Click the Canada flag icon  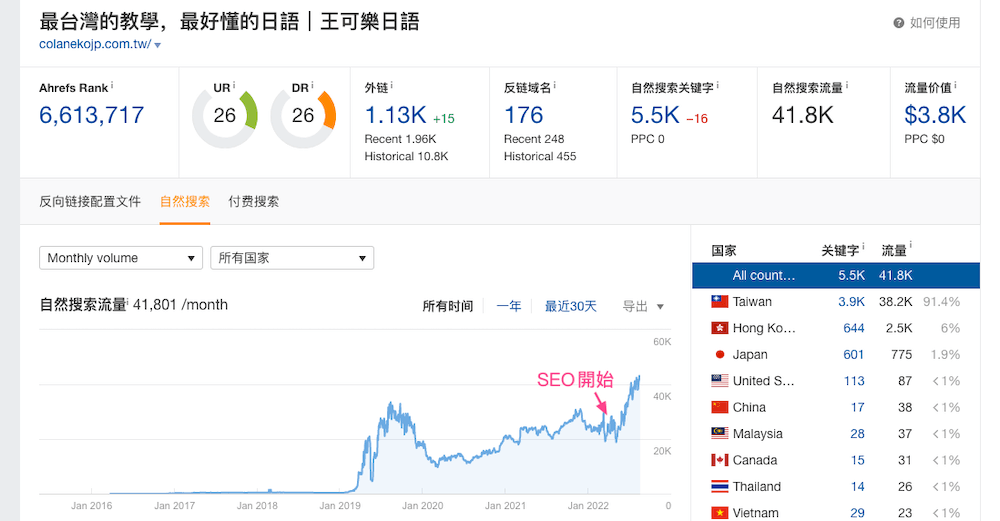click(x=719, y=460)
